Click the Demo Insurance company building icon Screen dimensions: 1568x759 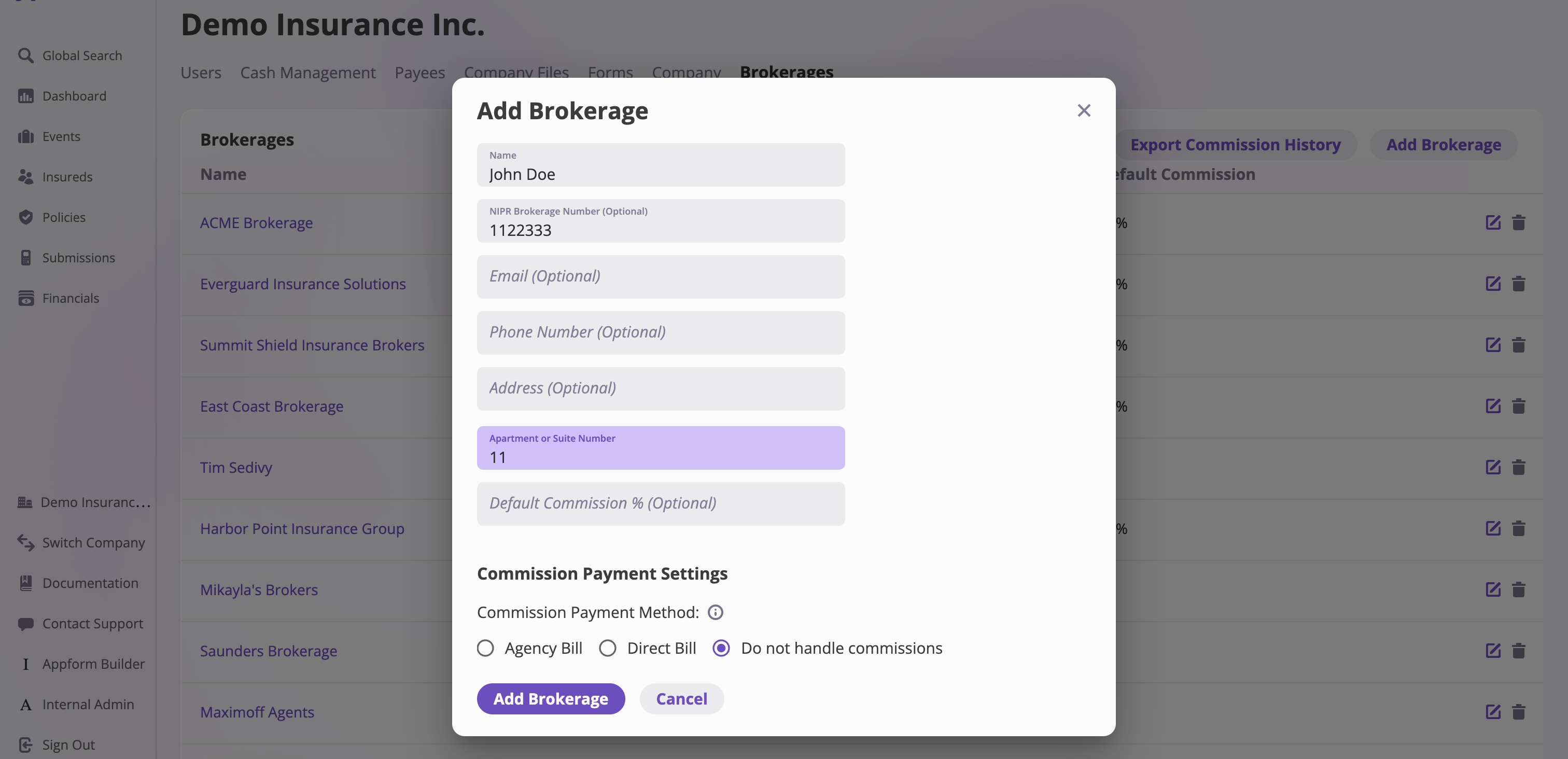[25, 501]
